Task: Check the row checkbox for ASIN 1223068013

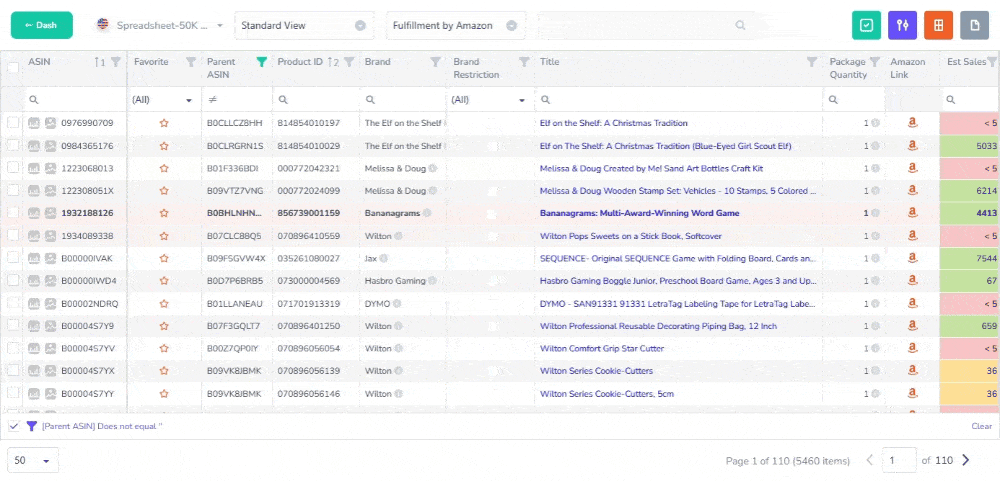Action: coord(13,168)
